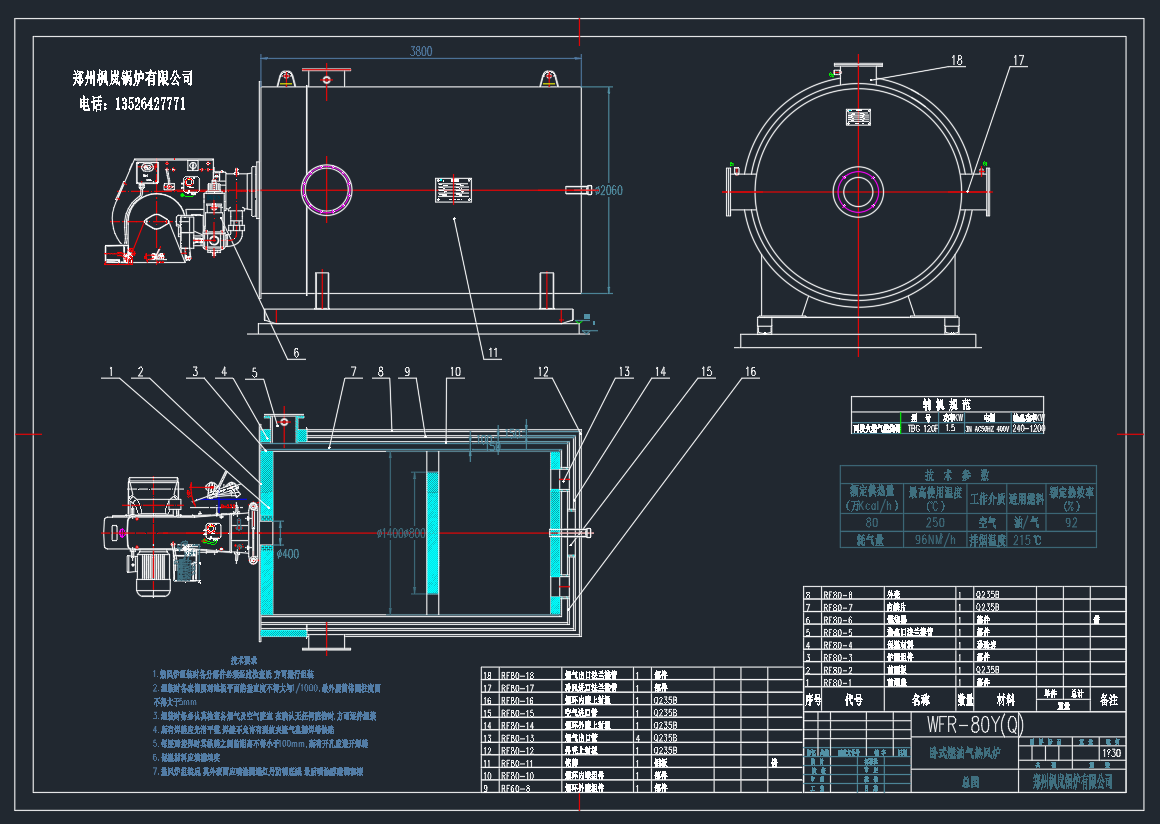
Task: Select part callout number 16
Action: coord(750,372)
